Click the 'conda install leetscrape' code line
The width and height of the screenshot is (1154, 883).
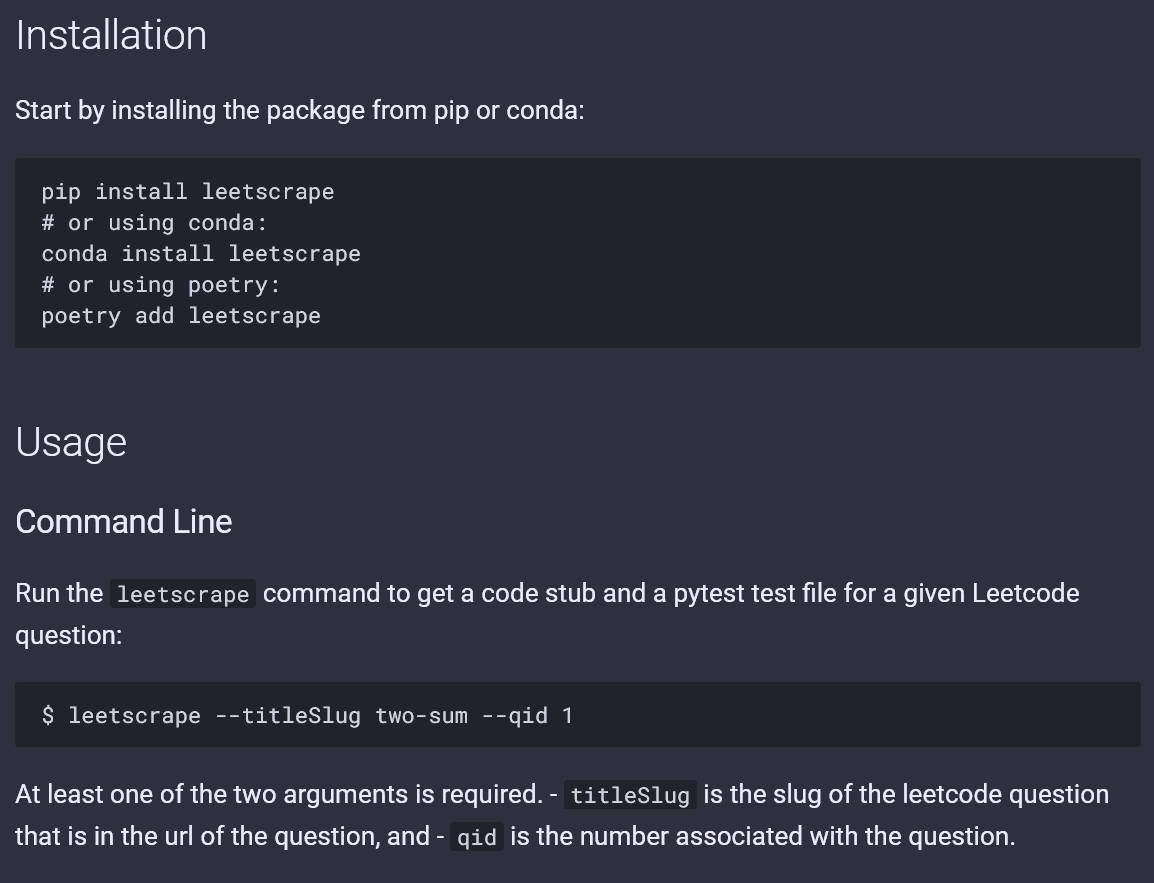pyautogui.click(x=200, y=254)
